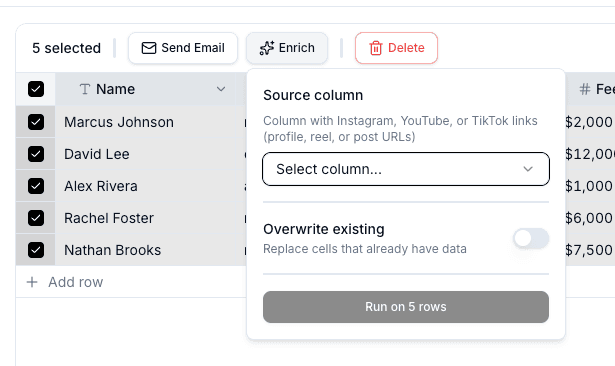Screen dimensions: 615x366
Task: Uncheck Alex Rivera row checkbox
Action: tap(36, 186)
